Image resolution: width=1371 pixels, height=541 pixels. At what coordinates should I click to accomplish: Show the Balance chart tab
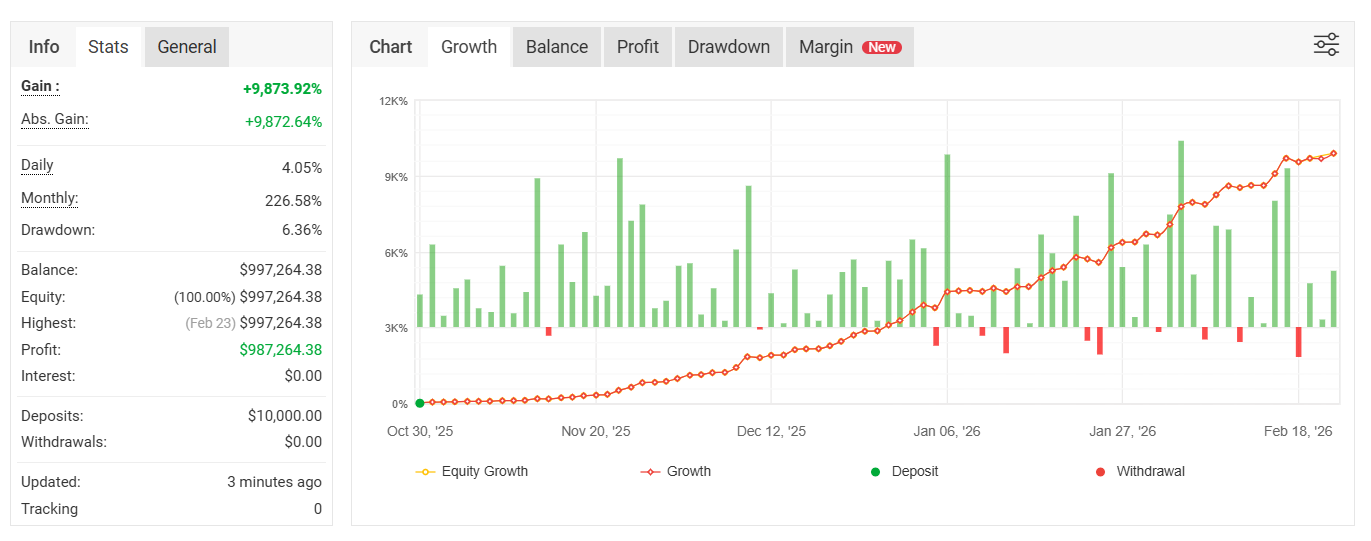pyautogui.click(x=557, y=47)
